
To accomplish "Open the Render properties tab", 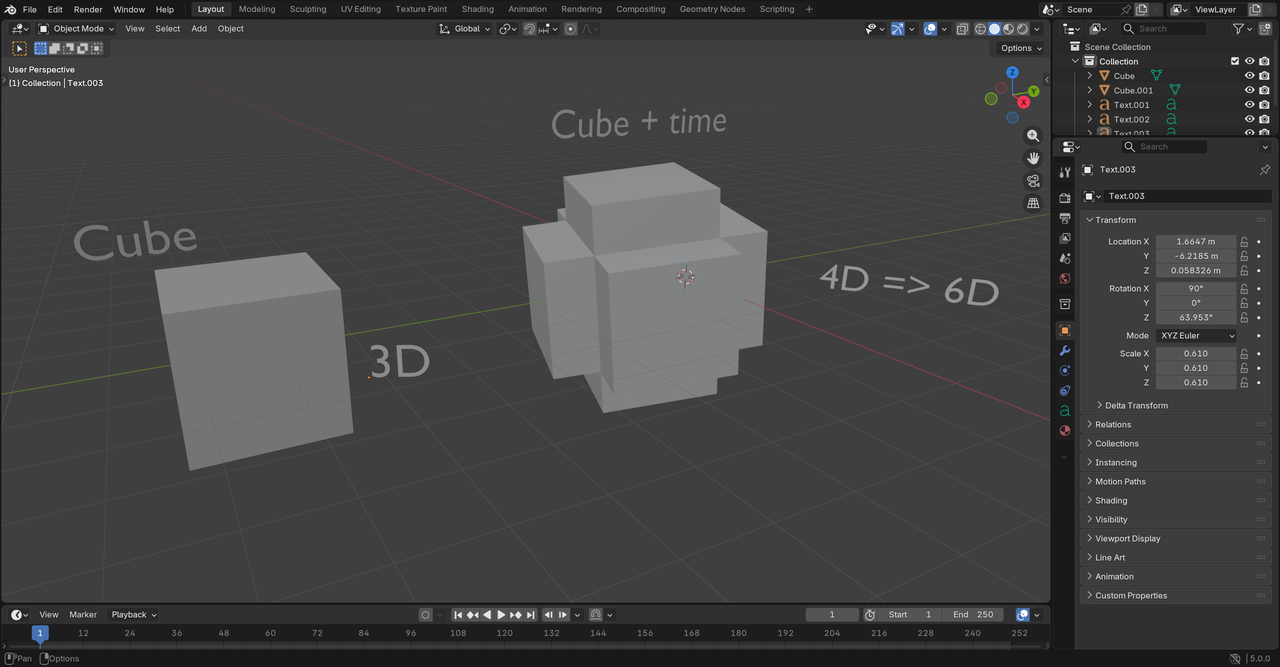I will coord(1065,198).
